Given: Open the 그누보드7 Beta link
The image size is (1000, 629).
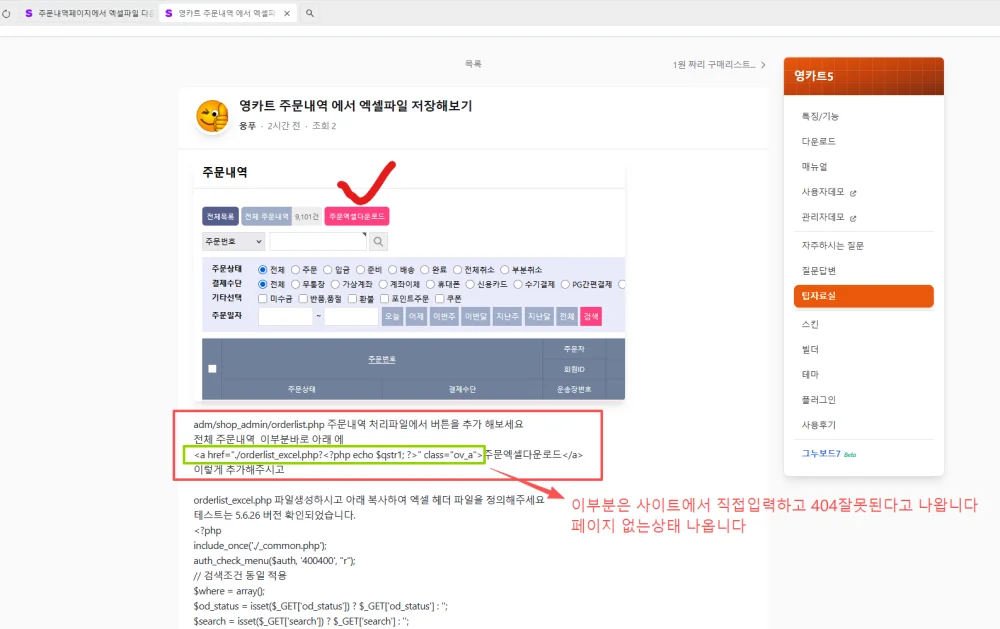Looking at the screenshot, I should pos(828,454).
